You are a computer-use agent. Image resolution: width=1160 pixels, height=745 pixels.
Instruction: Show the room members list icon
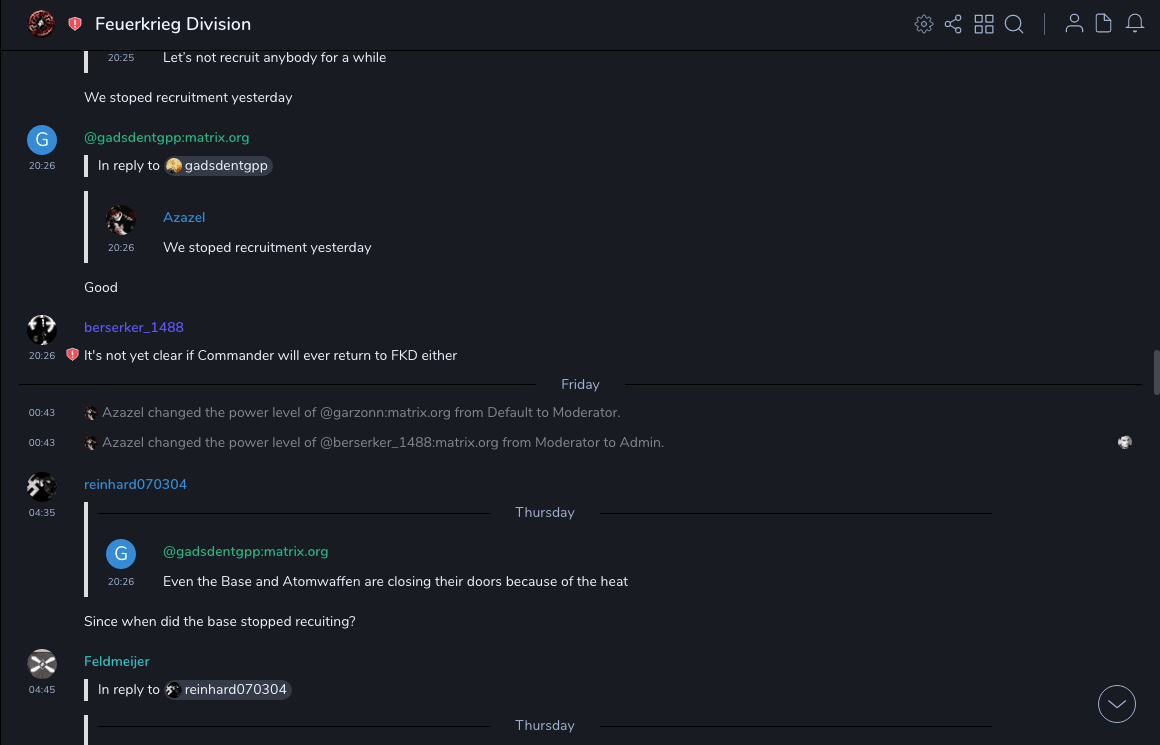pos(1074,24)
